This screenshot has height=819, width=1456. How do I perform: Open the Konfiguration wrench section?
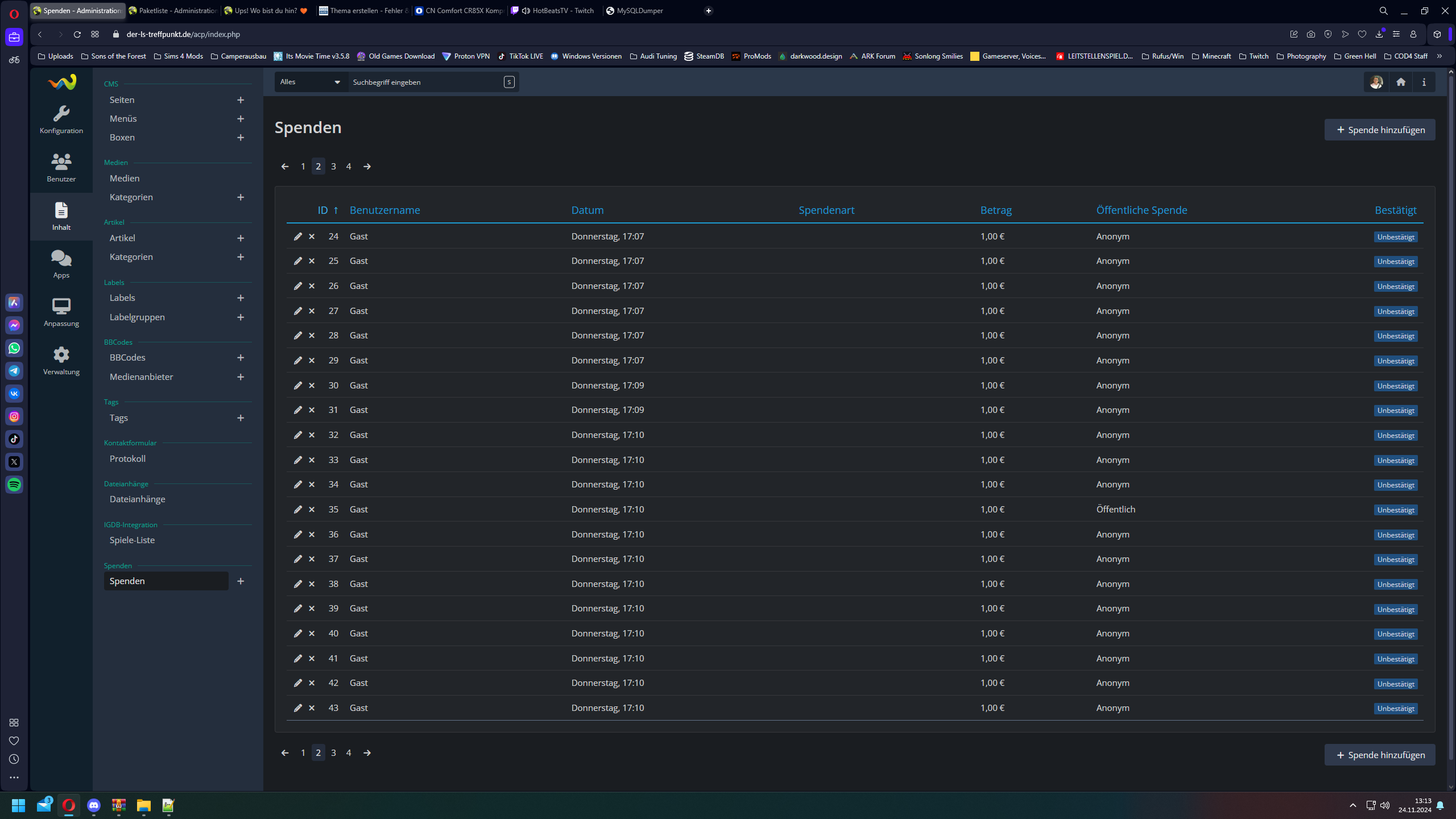pos(61,119)
